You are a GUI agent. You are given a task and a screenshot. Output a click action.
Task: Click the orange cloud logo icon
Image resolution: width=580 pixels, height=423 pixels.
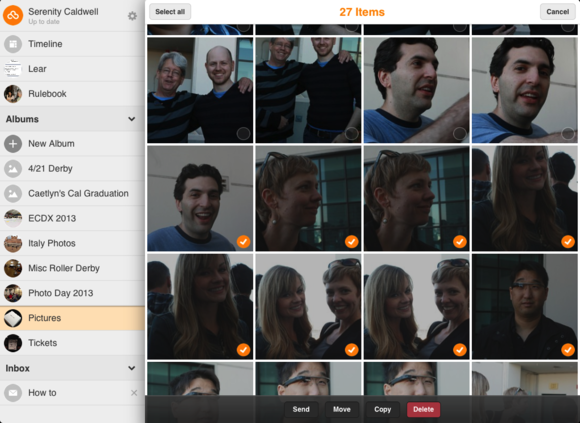pyautogui.click(x=13, y=16)
